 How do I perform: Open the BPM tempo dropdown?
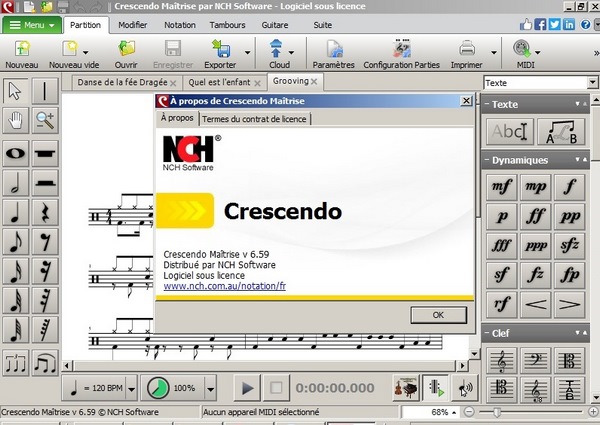[x=131, y=389]
